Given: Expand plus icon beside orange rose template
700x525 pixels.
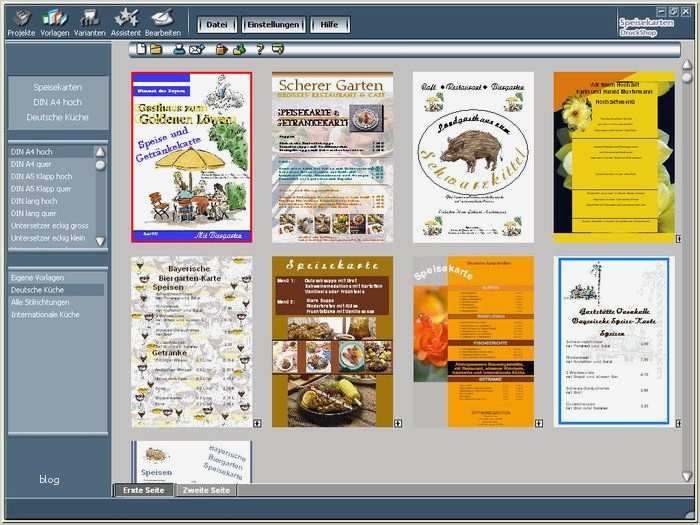Looking at the screenshot, I should (x=539, y=423).
